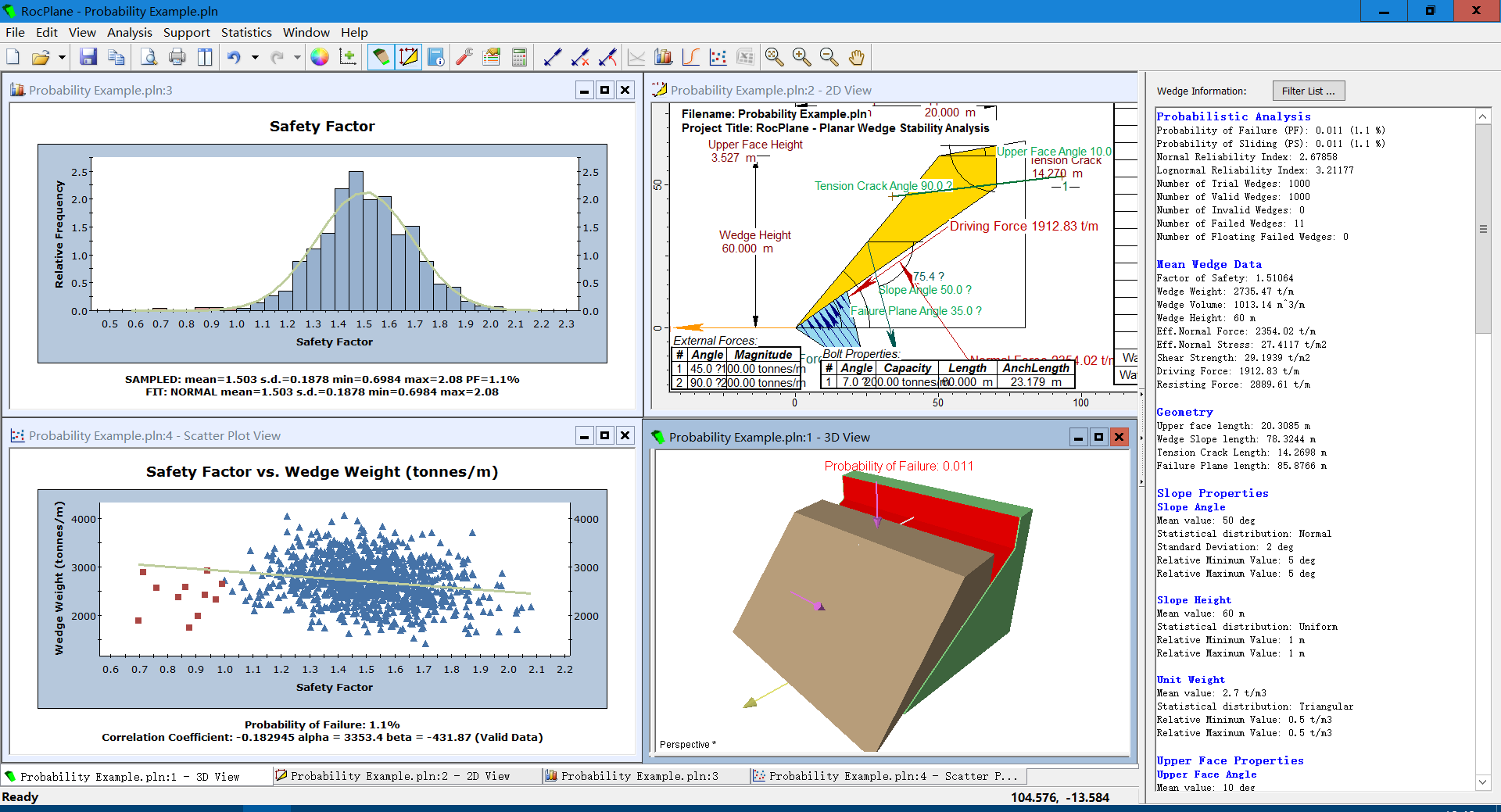Open the scatter plot tool
This screenshot has height=812, width=1501.
718,57
